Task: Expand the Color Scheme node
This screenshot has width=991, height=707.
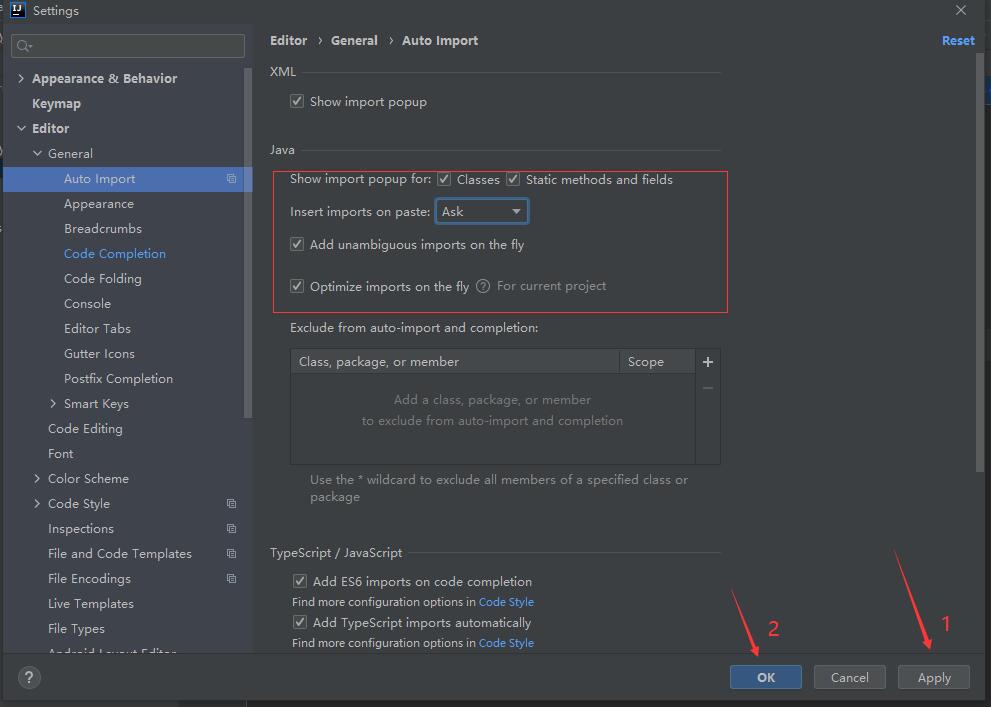Action: [37, 479]
